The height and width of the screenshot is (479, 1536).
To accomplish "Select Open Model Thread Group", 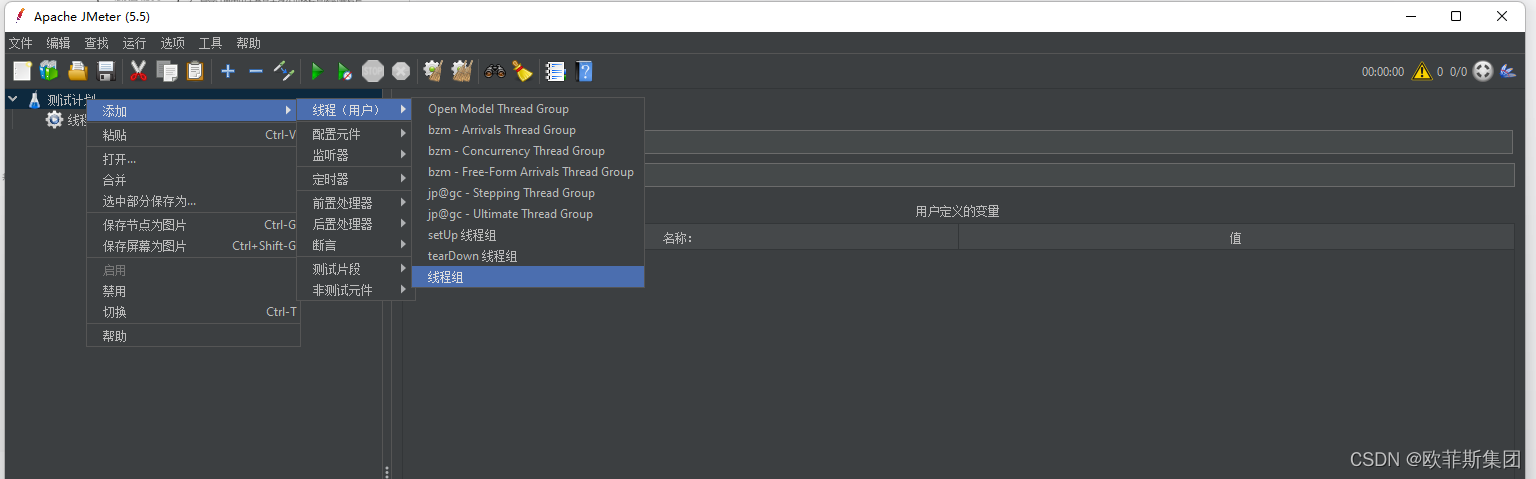I will pos(528,109).
